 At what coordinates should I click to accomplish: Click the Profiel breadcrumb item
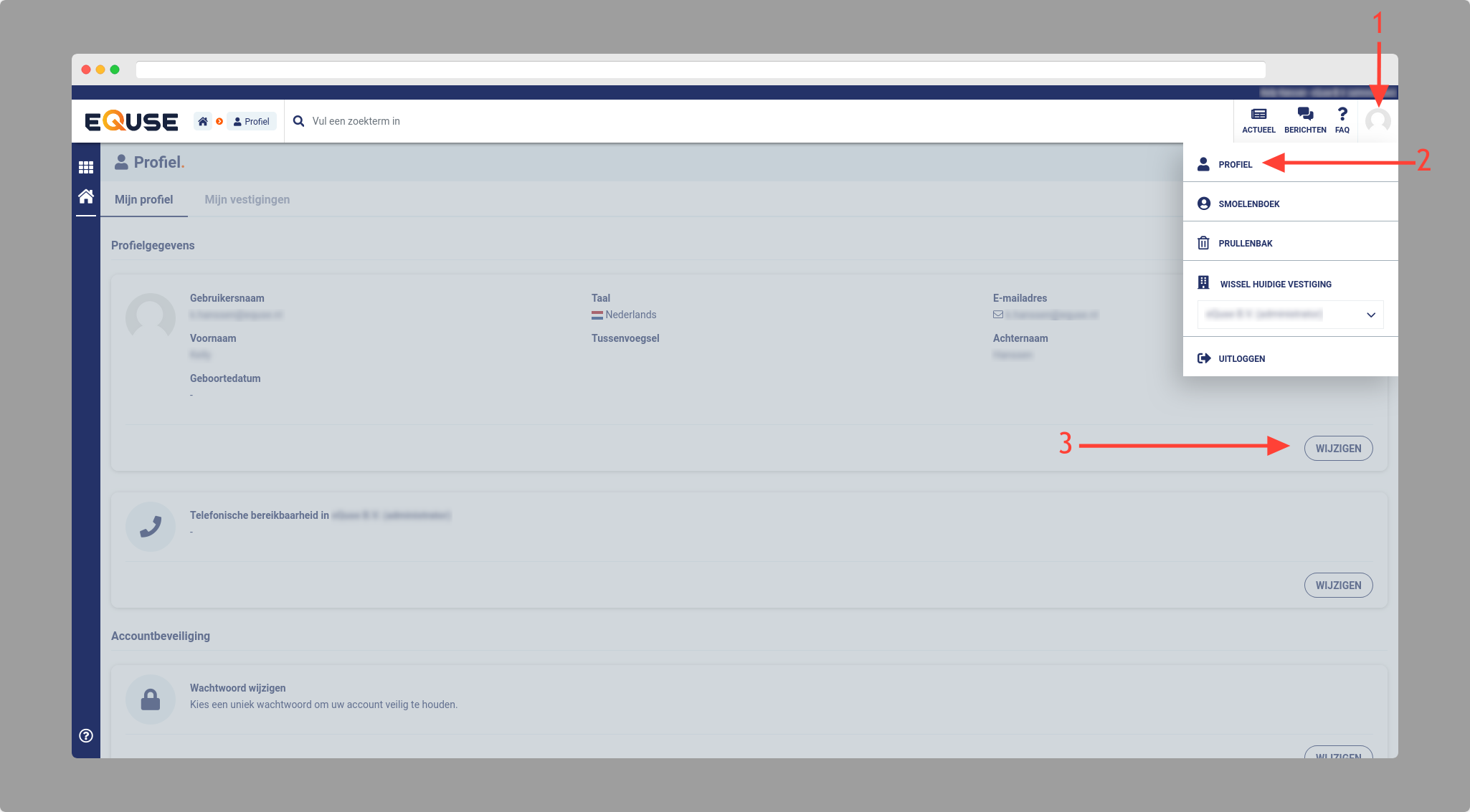pyautogui.click(x=252, y=121)
